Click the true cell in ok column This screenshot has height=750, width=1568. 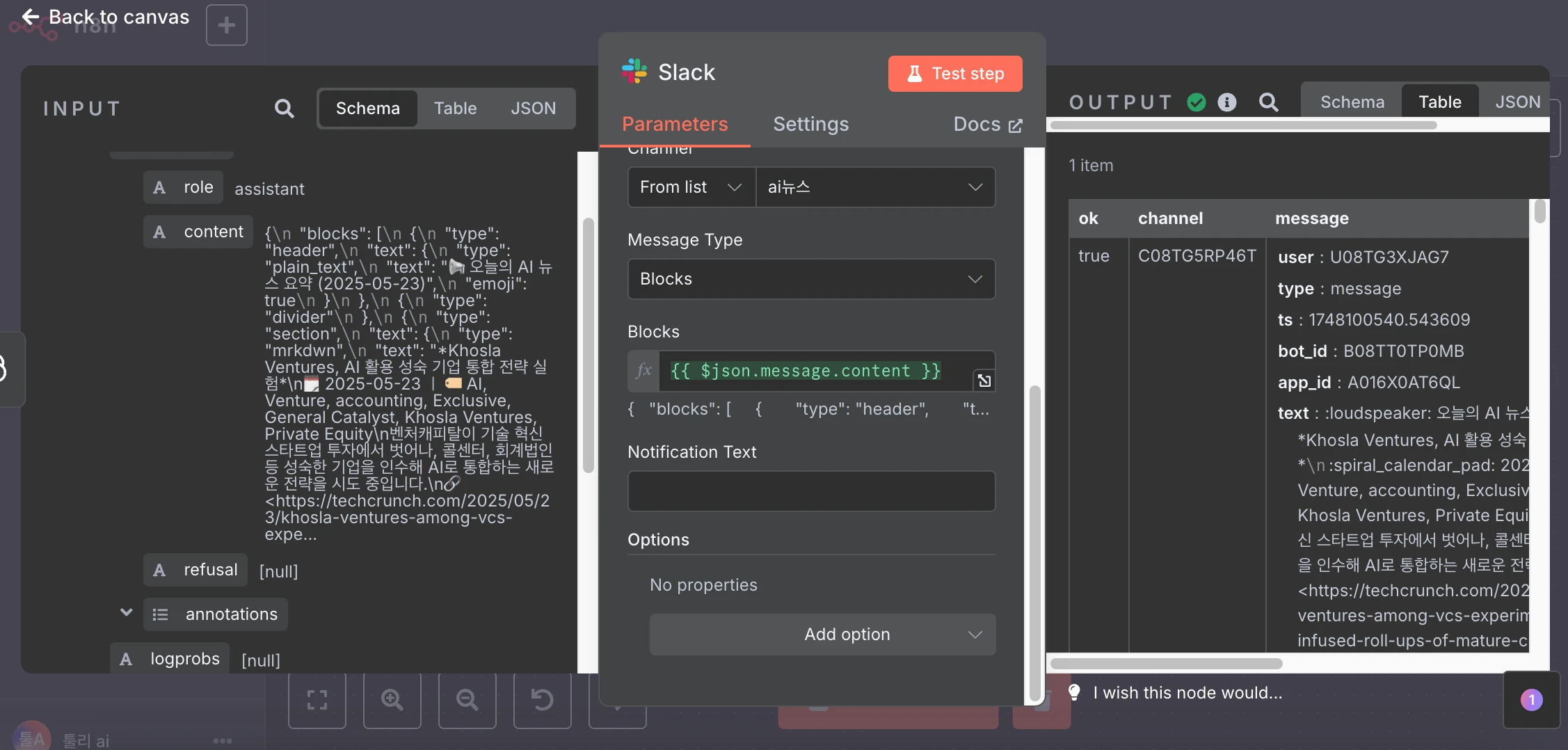coord(1094,256)
